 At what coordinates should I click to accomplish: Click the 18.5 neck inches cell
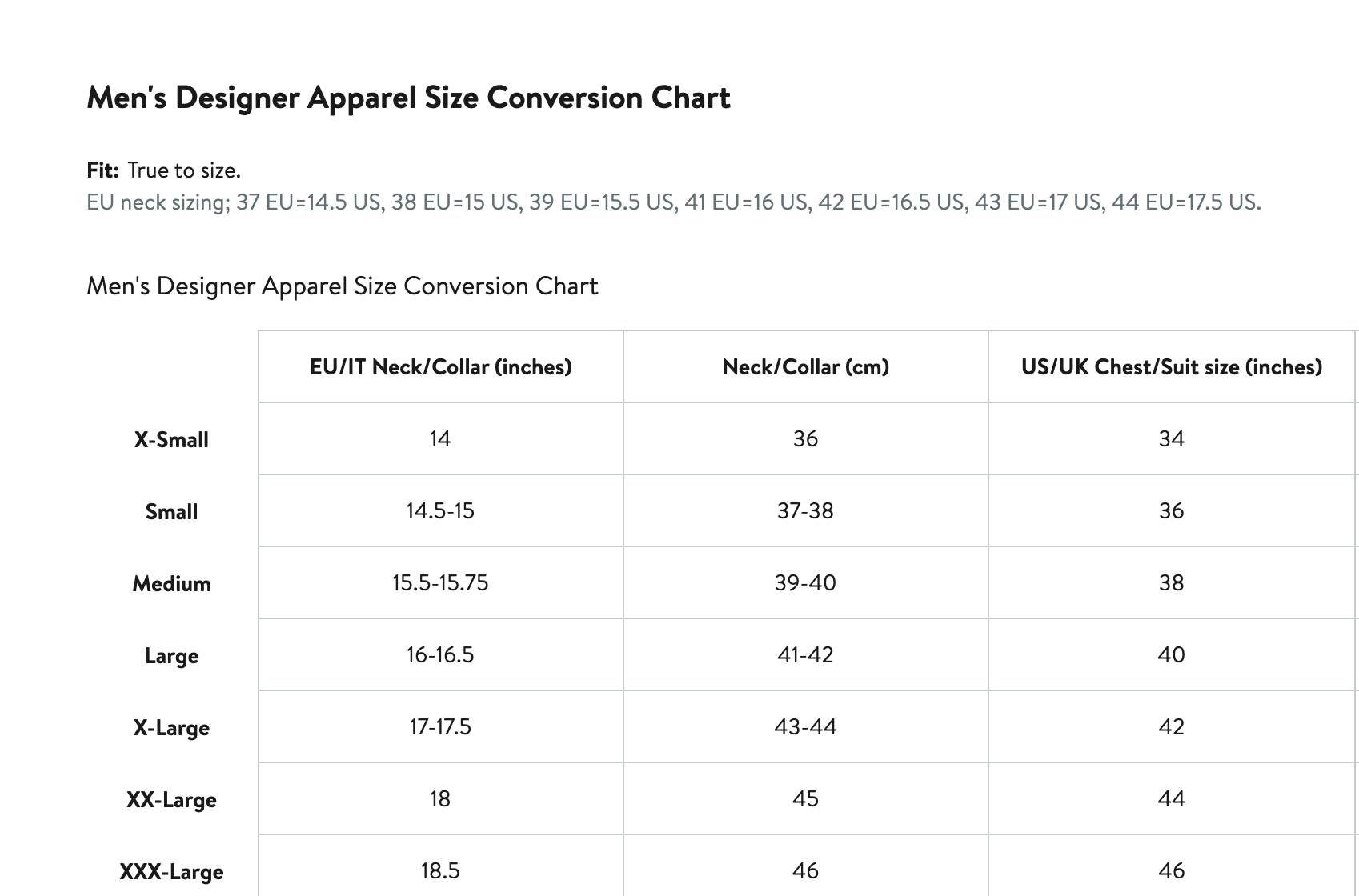tap(440, 871)
